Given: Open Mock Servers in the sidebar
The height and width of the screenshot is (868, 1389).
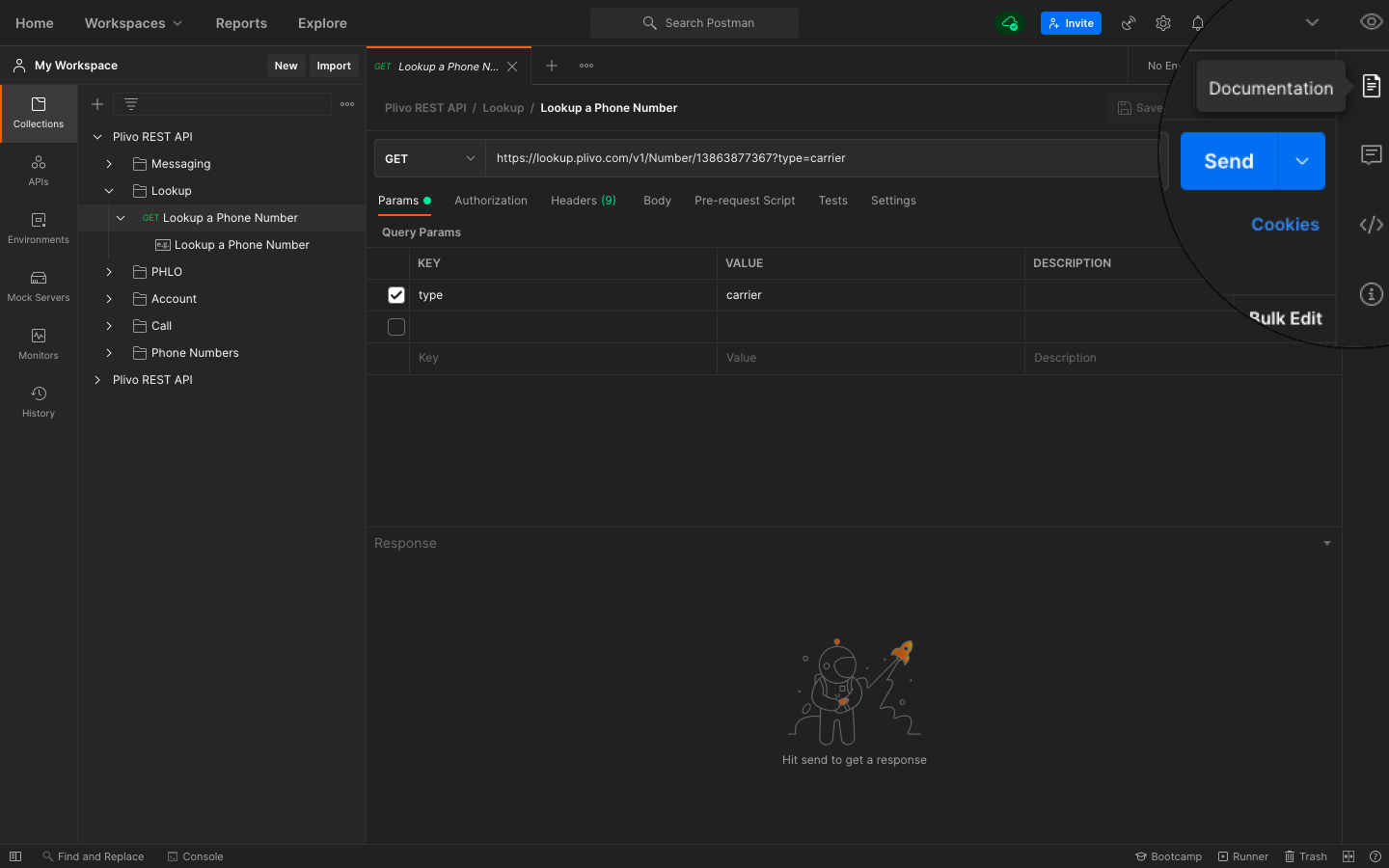Looking at the screenshot, I should tap(39, 286).
